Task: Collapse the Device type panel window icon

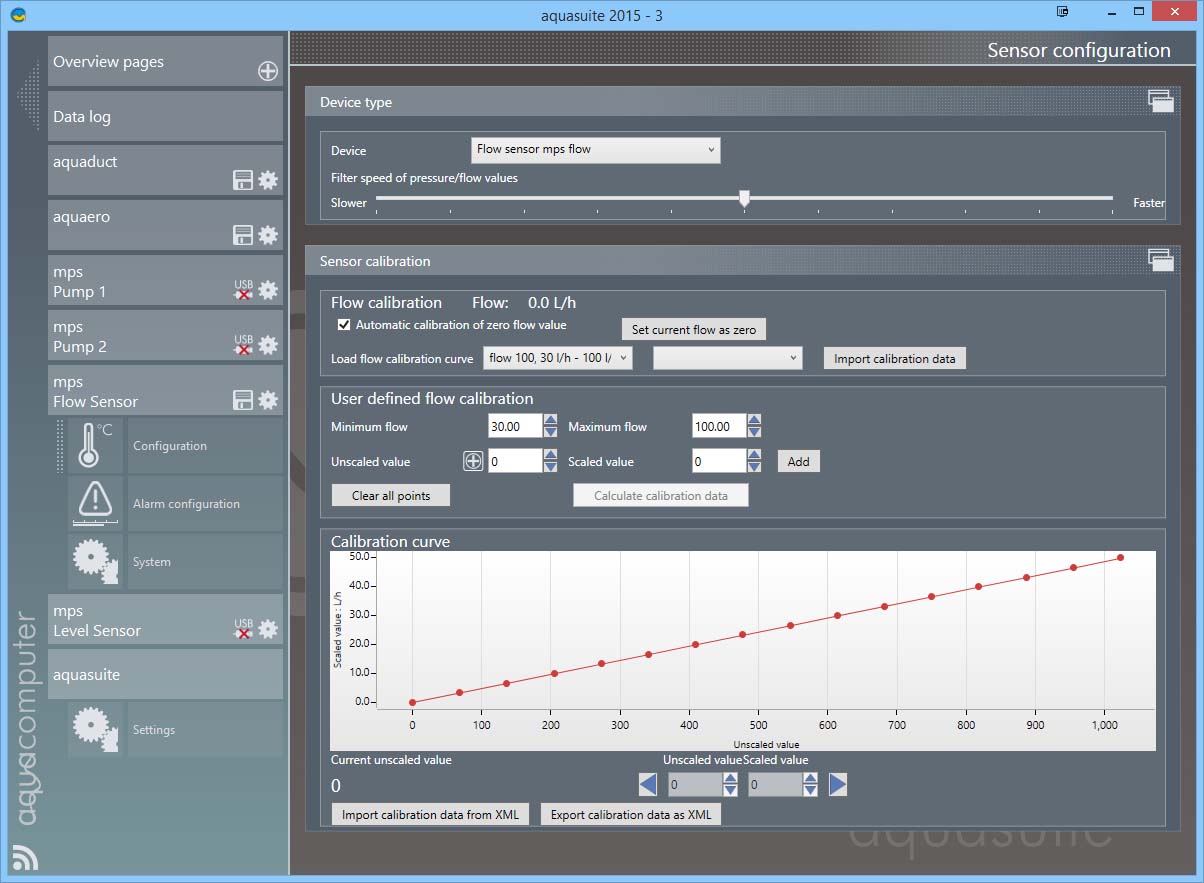Action: pos(1160,100)
